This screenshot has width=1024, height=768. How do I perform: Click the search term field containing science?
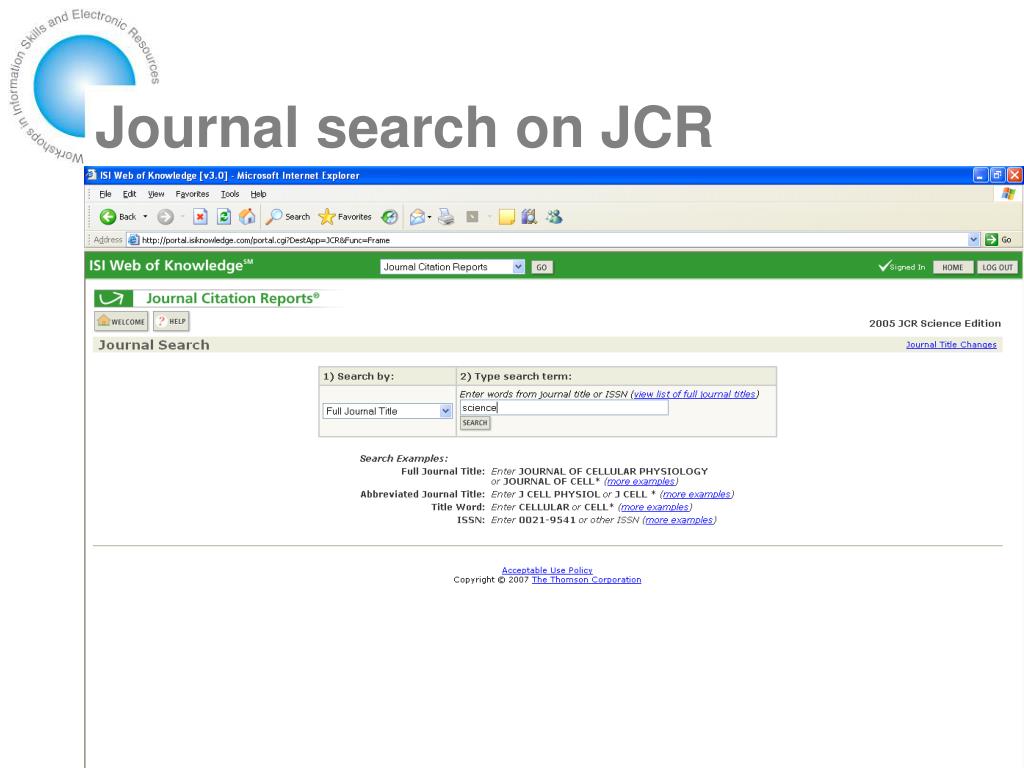click(564, 408)
